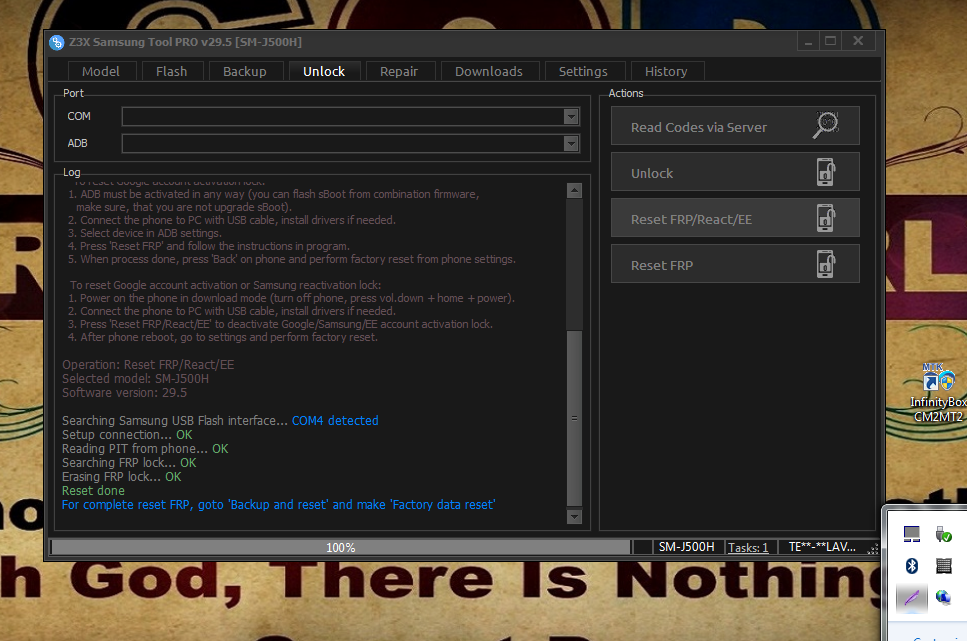The image size is (967, 641).
Task: Click the log vertical scrollbar thumb
Action: pos(574,418)
